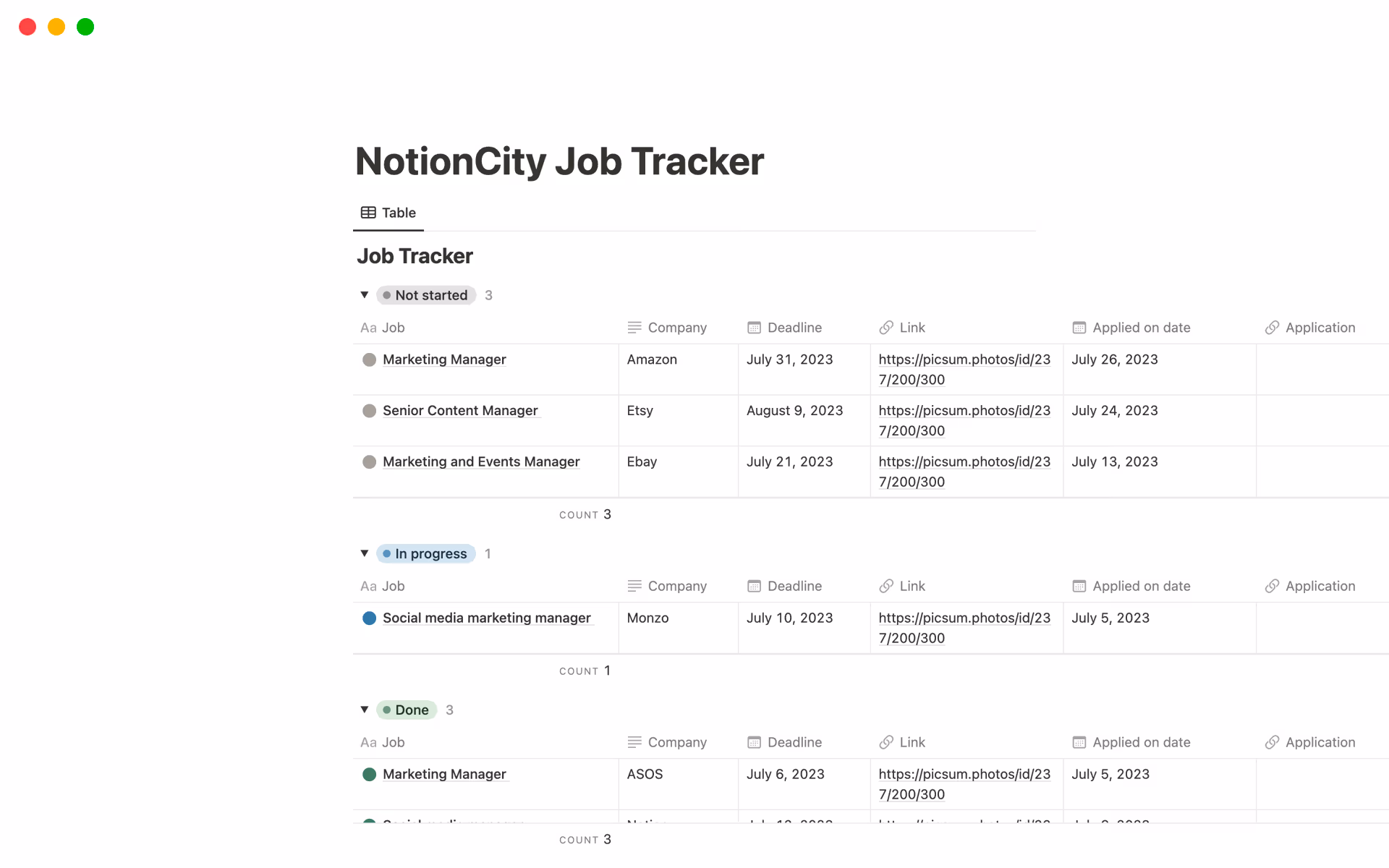1389x868 pixels.
Task: Click the Aa icon on the Job column
Action: pyautogui.click(x=368, y=327)
